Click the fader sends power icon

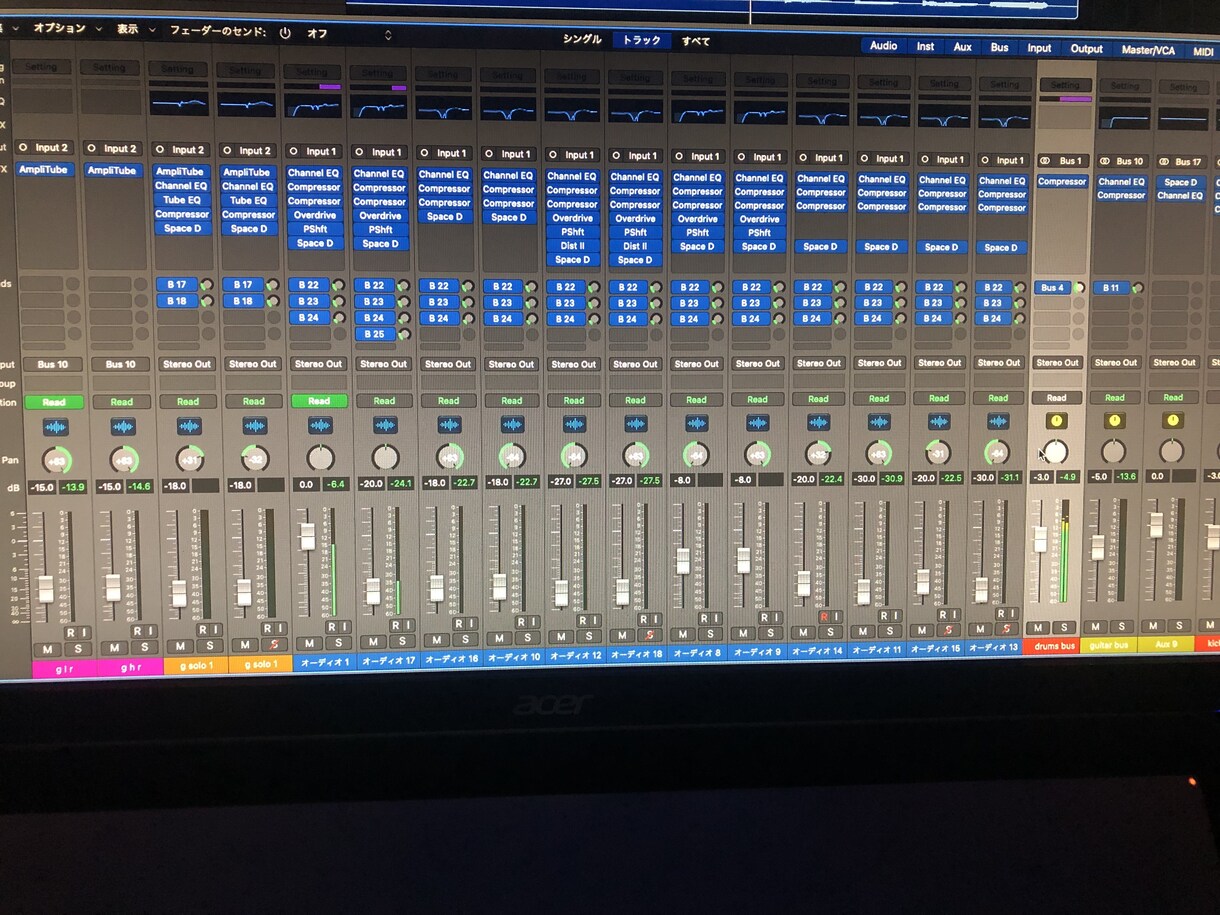[285, 33]
